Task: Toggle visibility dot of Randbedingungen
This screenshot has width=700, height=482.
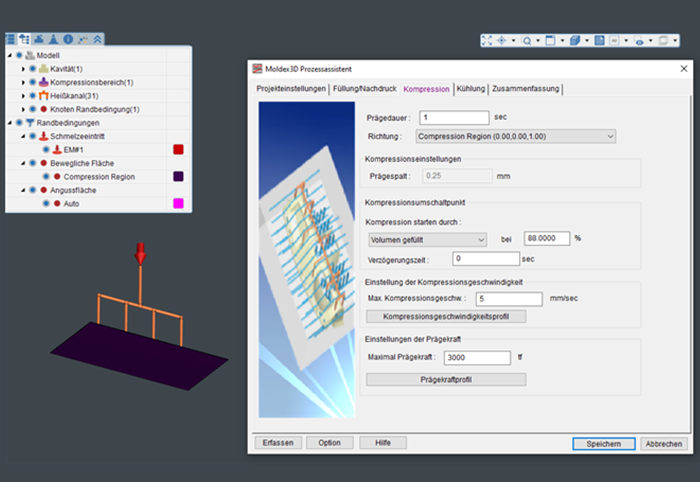Action: tap(19, 122)
